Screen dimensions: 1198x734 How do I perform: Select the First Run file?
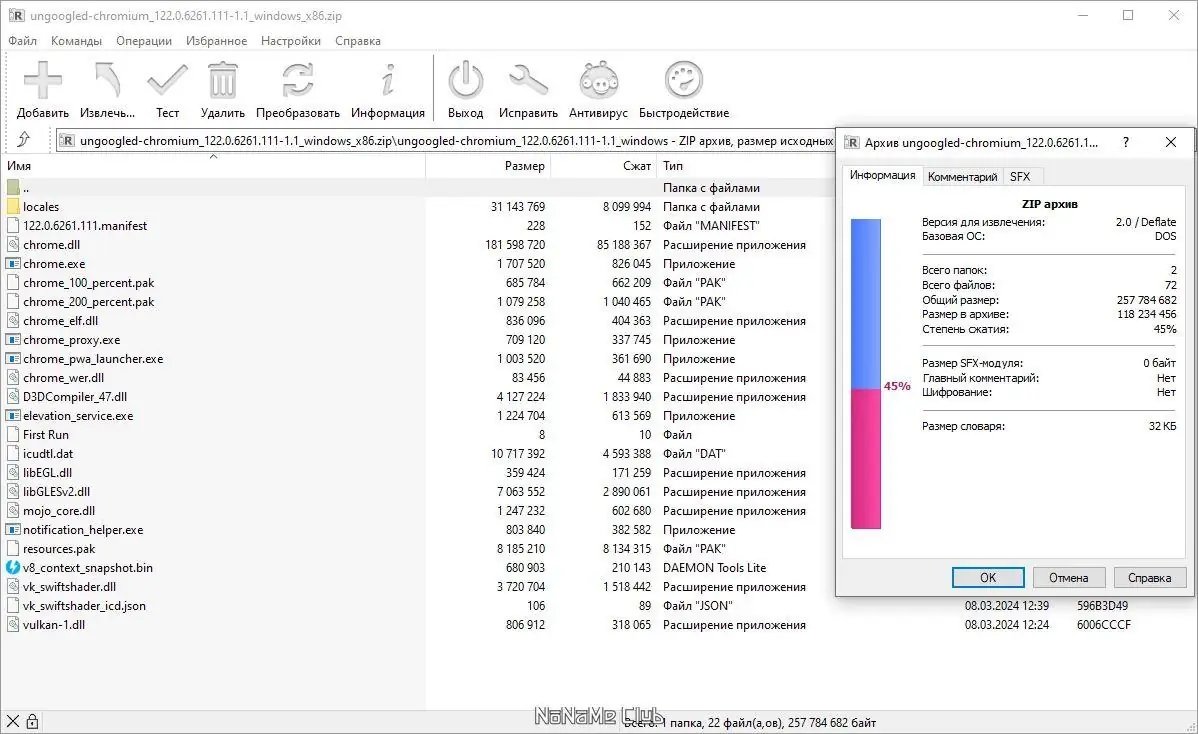[x=46, y=435]
